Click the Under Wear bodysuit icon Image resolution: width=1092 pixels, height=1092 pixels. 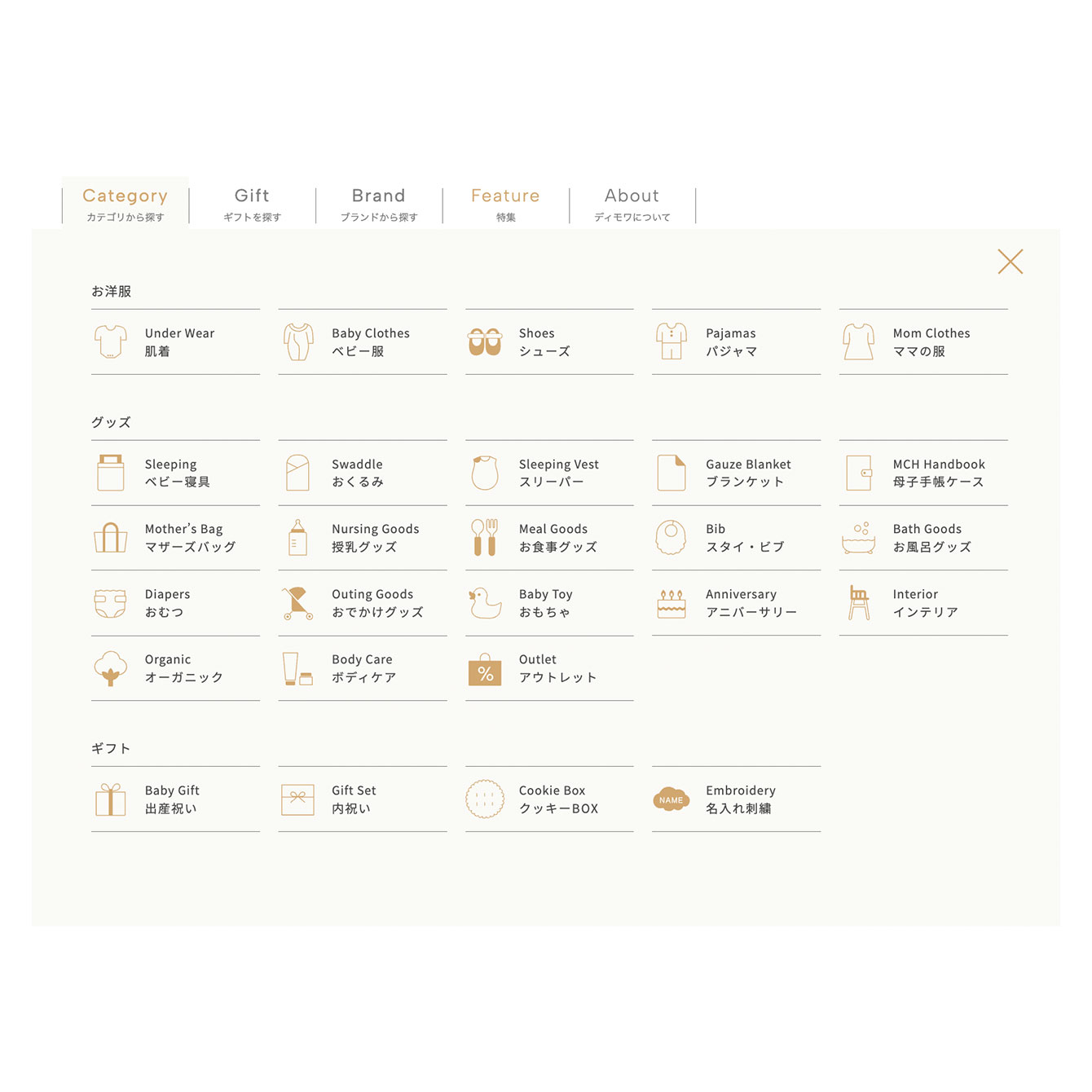click(x=110, y=342)
